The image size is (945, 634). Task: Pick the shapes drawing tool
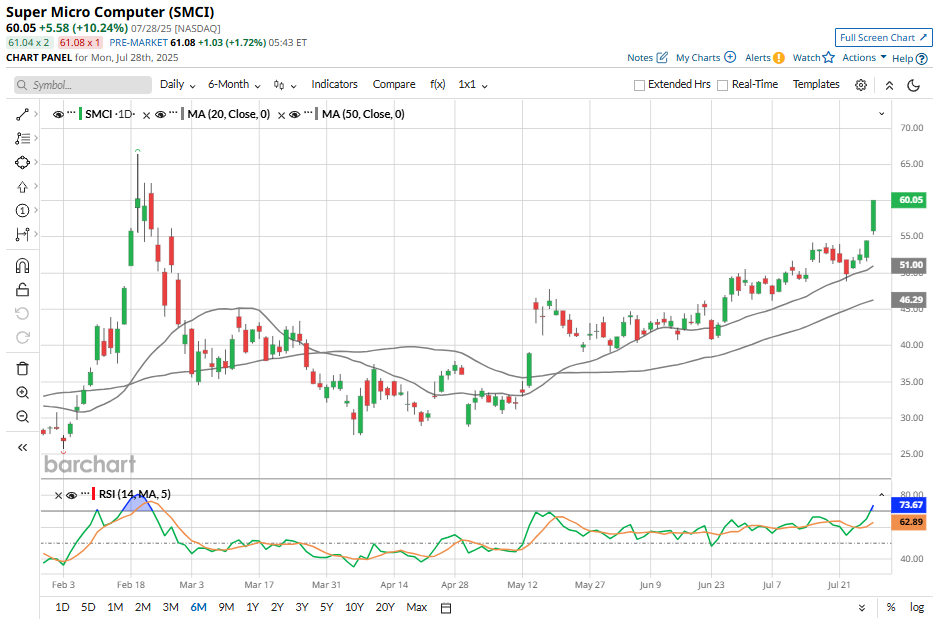pyautogui.click(x=22, y=163)
